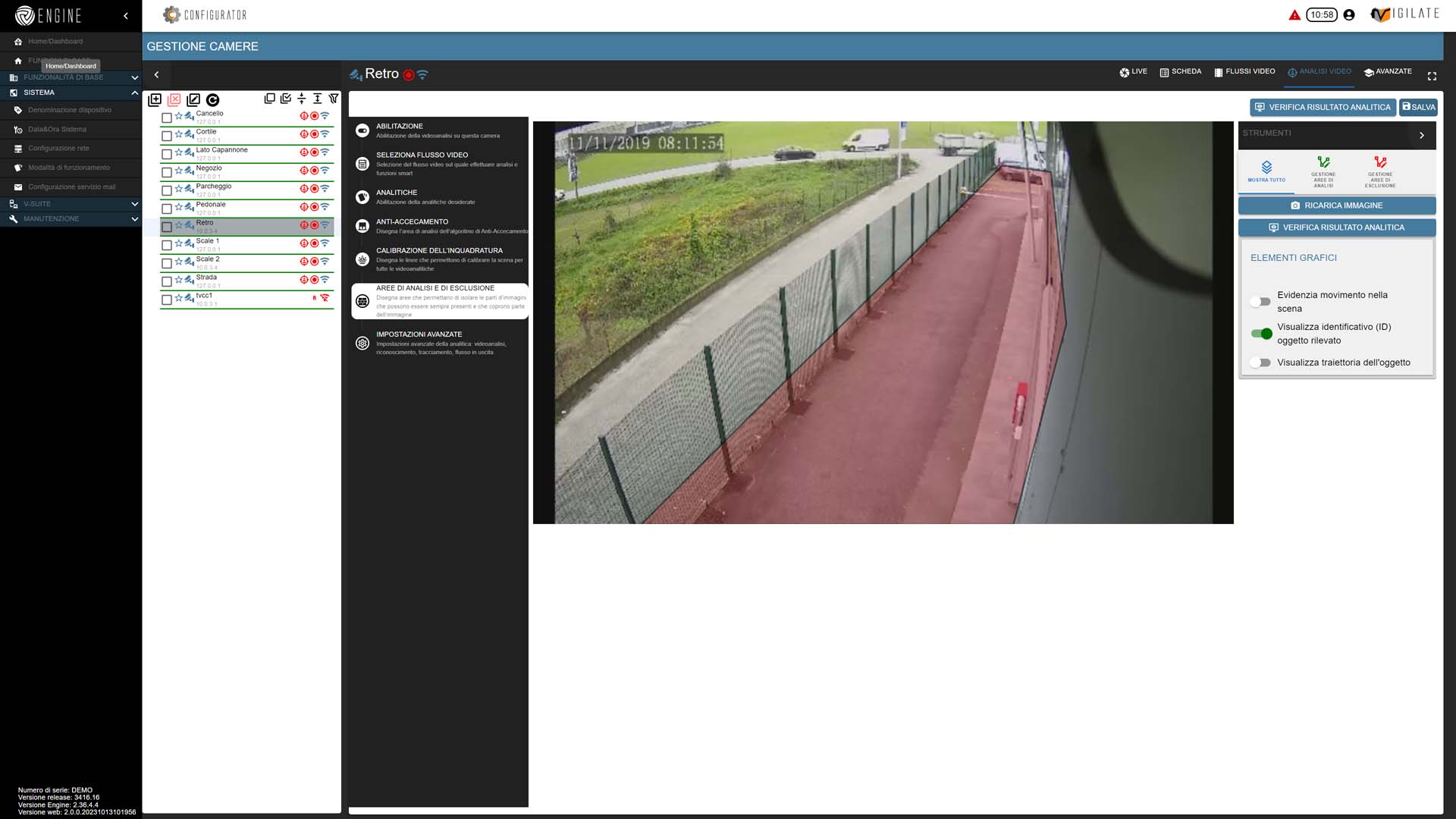1456x819 pixels.
Task: Click the collapse rows icon in list toolbar
Action: 302,99
